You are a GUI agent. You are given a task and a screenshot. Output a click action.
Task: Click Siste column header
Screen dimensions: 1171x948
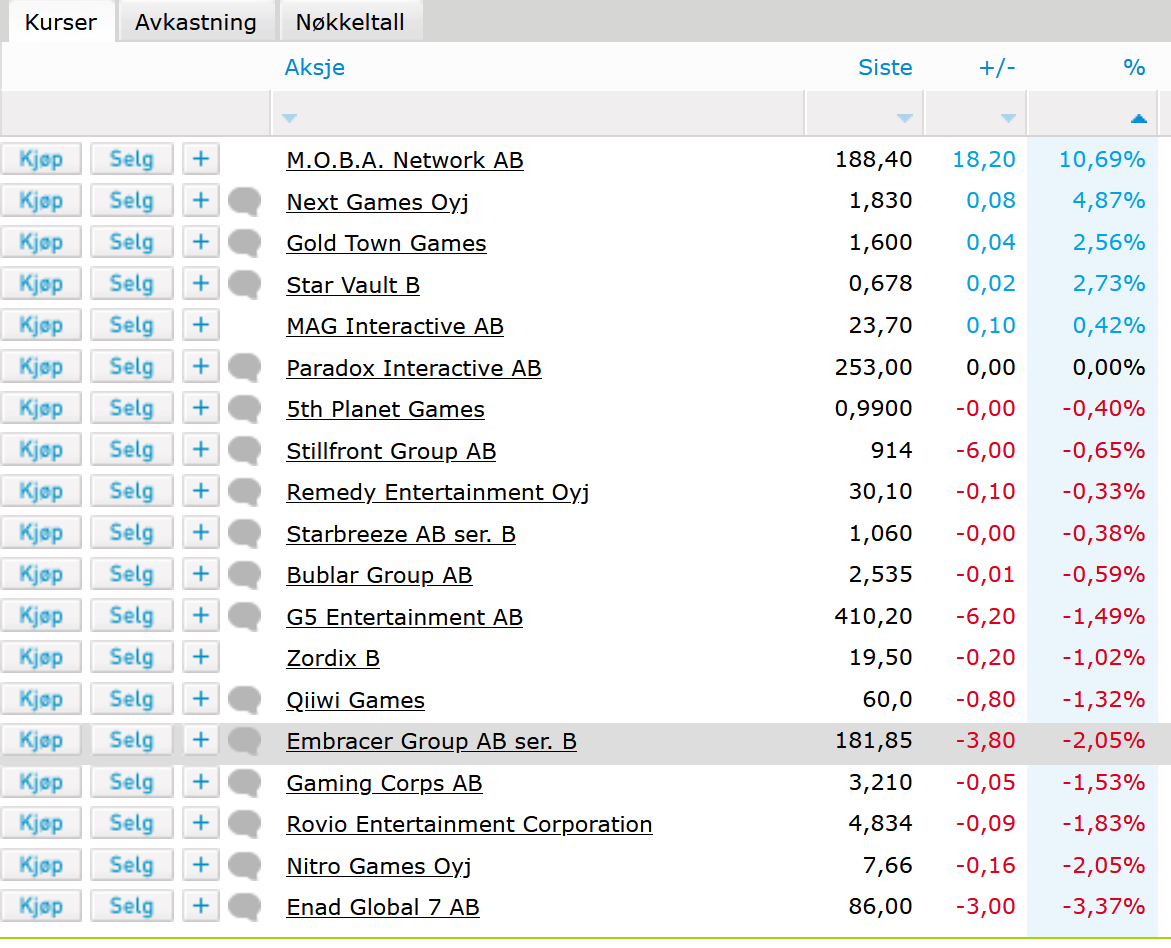click(x=885, y=67)
